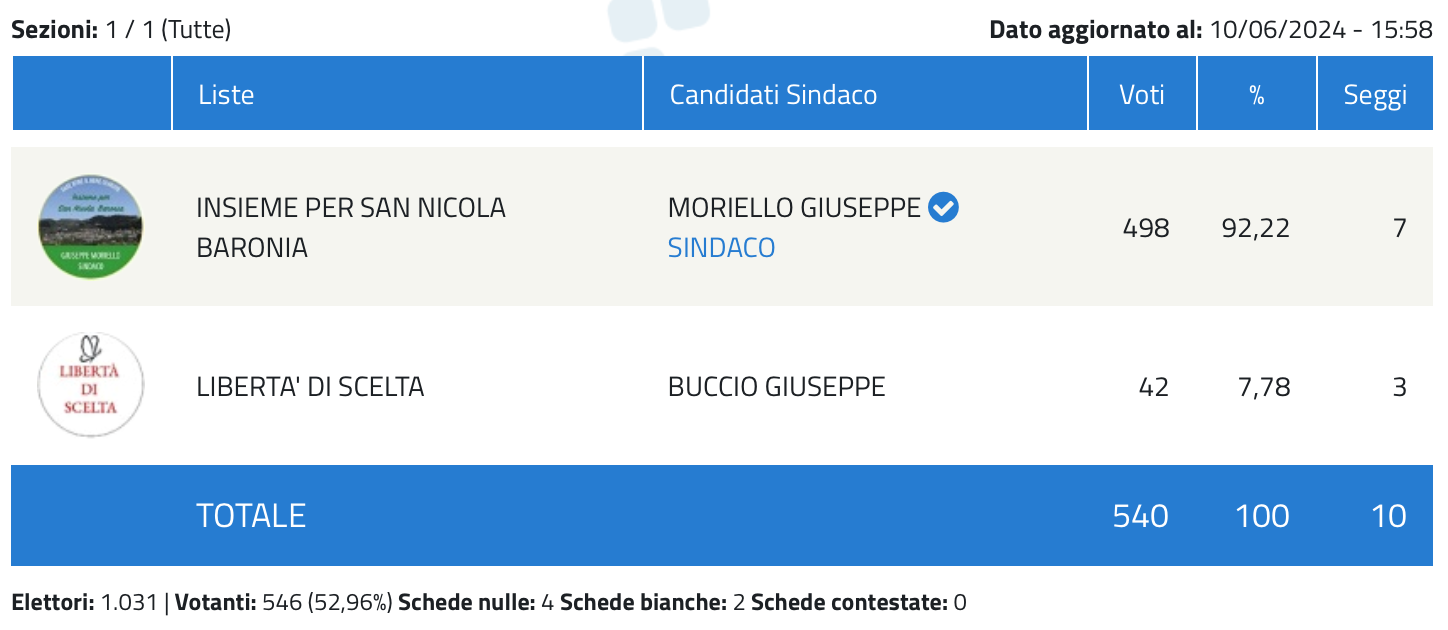
Task: Click the 92,22 percentage value
Action: [x=1256, y=228]
